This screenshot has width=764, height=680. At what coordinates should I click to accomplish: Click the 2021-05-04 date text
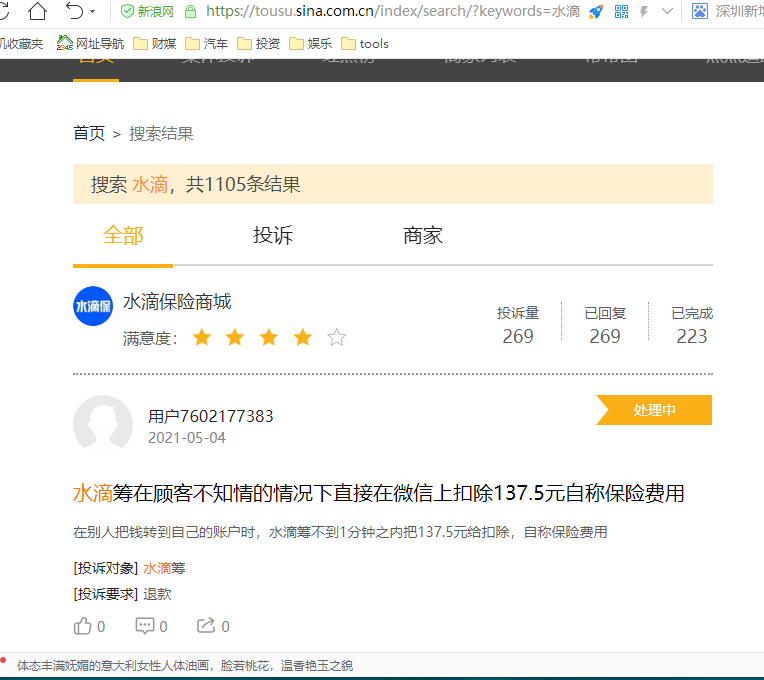click(187, 438)
